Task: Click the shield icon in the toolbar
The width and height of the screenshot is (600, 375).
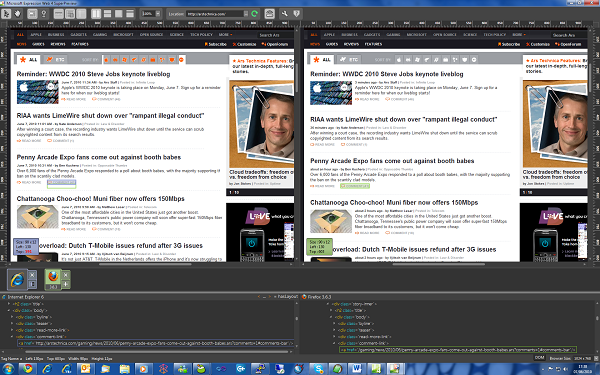Action: click(x=297, y=14)
